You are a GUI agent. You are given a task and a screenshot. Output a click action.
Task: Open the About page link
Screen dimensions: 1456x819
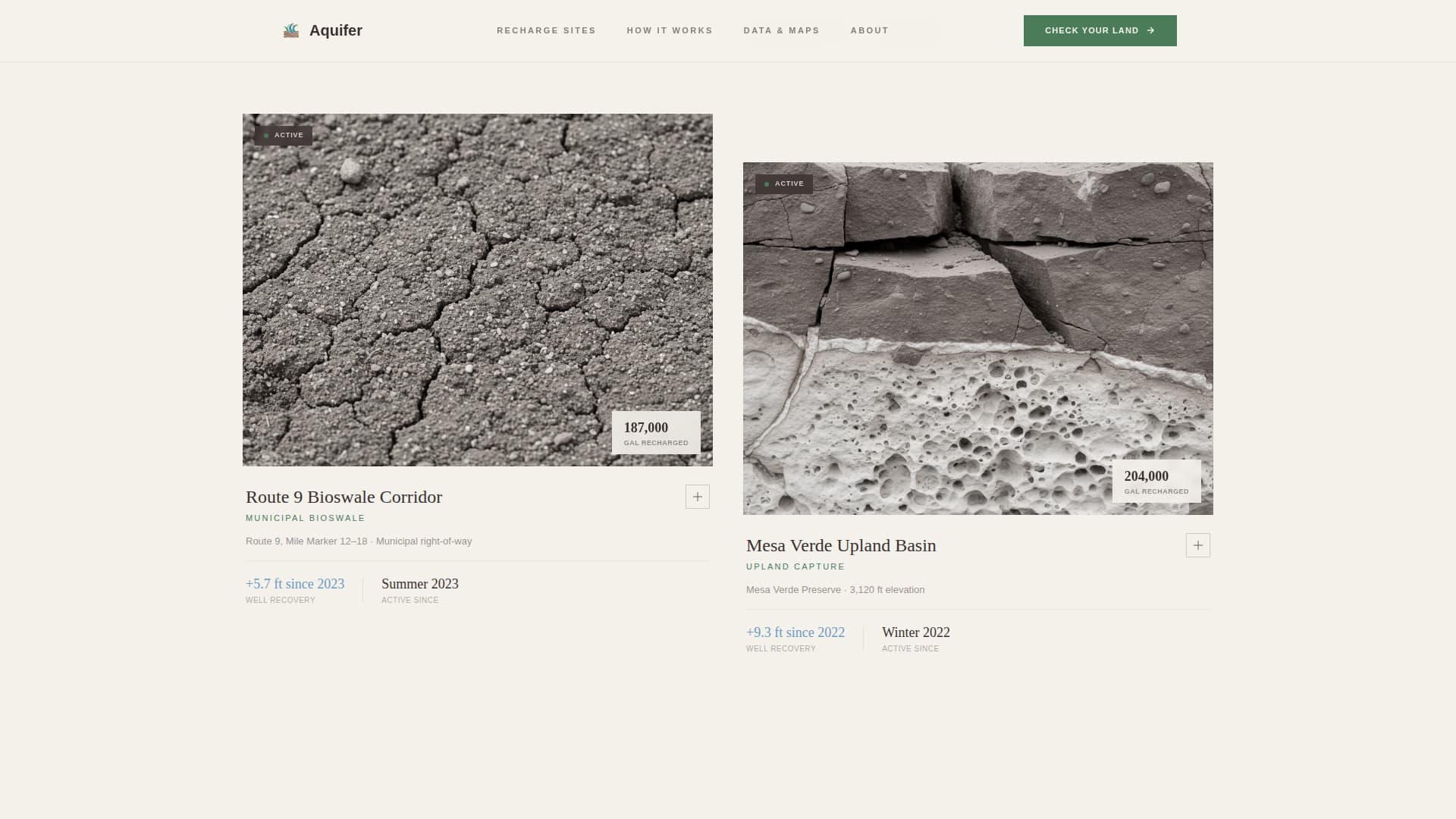[869, 30]
